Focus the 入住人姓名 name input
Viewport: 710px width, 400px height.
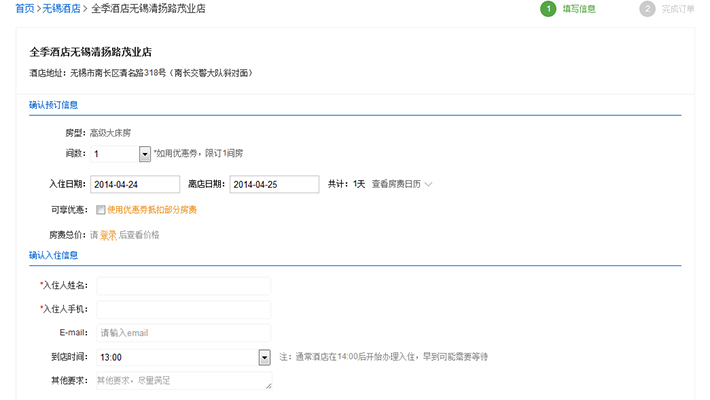coord(183,286)
